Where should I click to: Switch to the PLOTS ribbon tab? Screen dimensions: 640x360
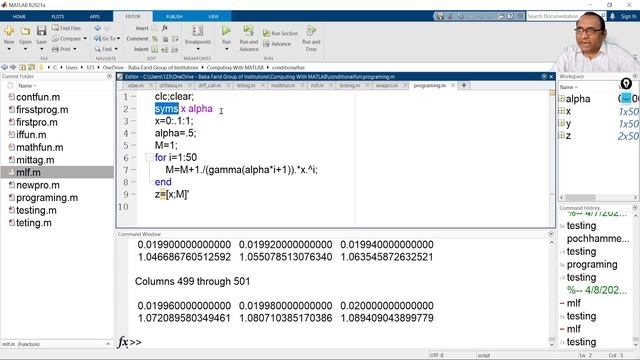[58, 17]
